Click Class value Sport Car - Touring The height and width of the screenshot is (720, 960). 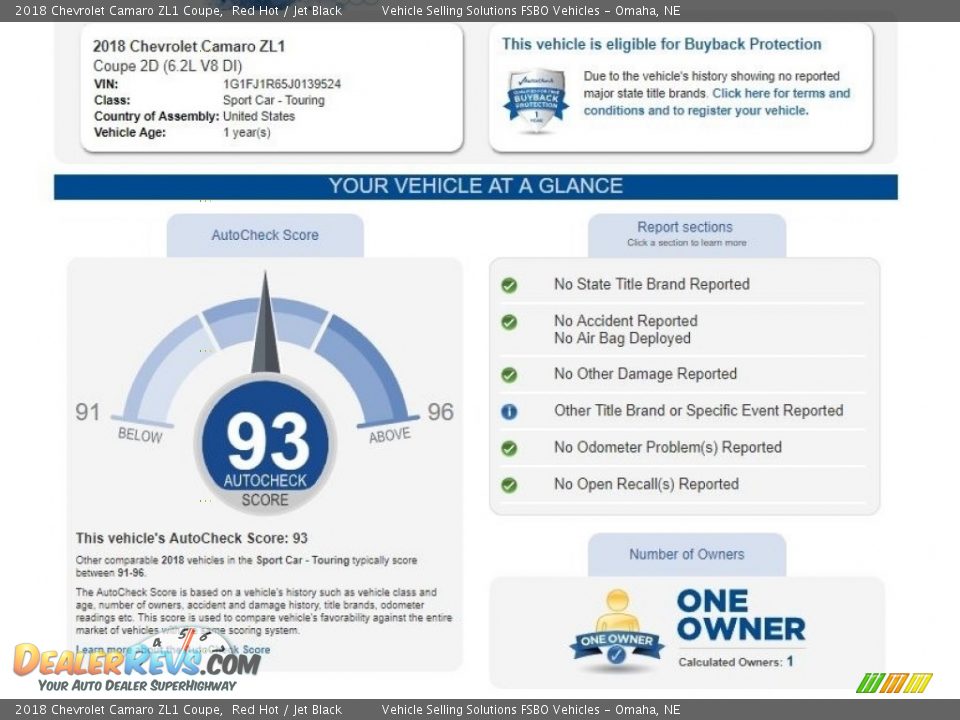[x=274, y=100]
